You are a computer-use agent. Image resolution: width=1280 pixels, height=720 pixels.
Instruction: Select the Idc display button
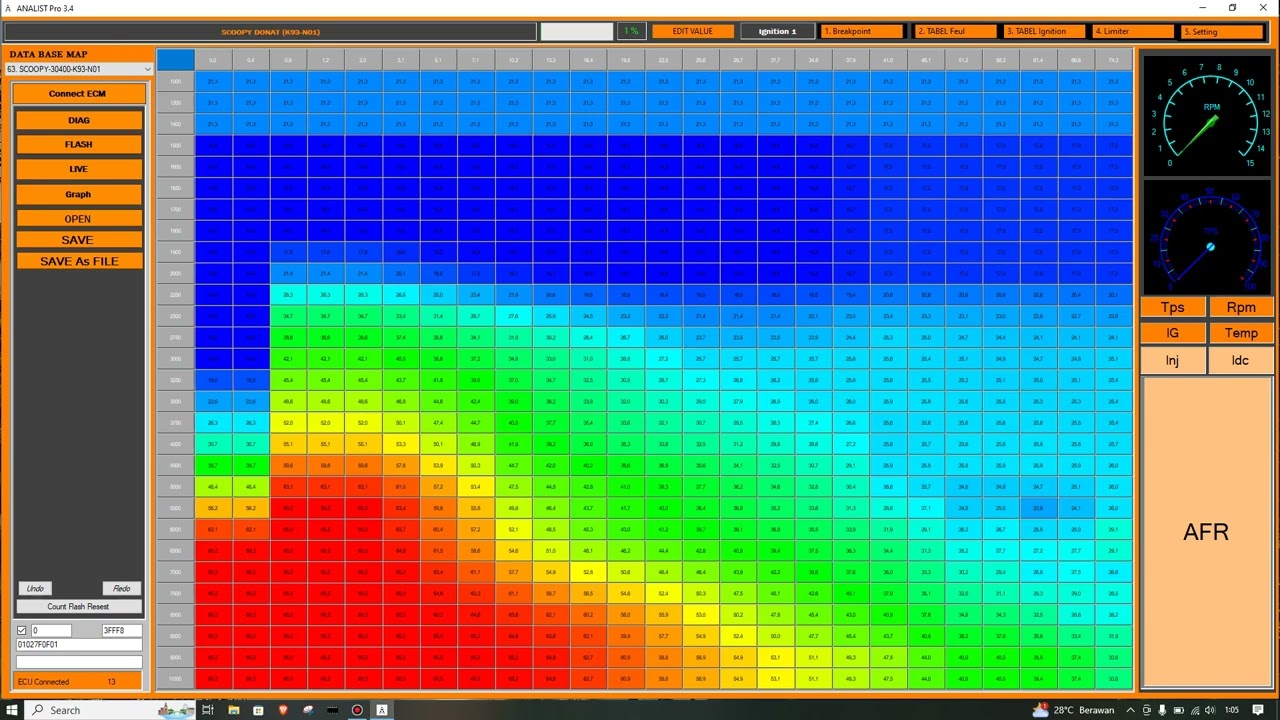[1241, 360]
